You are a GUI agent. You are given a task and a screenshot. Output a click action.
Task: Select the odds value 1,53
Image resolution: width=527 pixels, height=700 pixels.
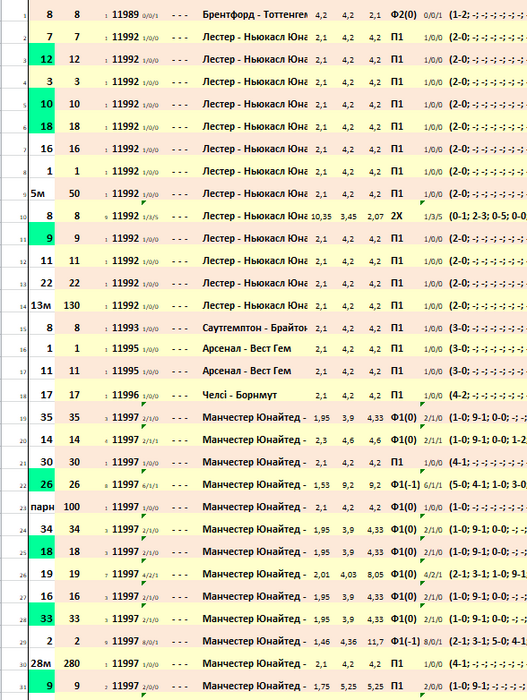321,485
